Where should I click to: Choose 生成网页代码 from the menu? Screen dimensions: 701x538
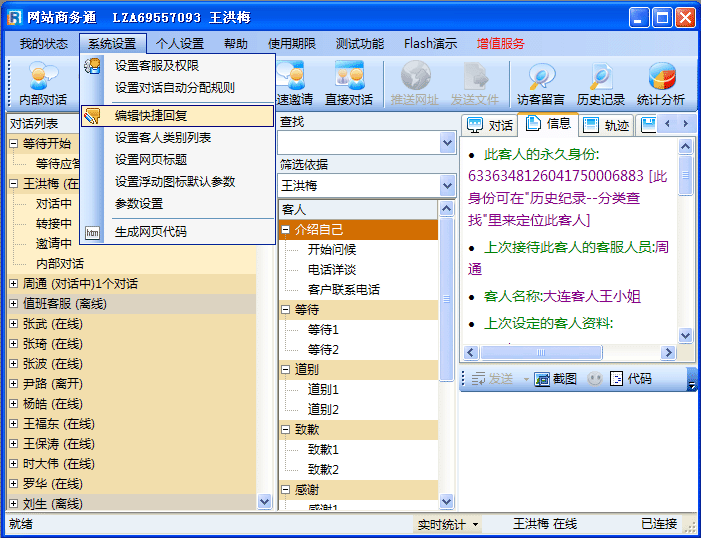[150, 232]
